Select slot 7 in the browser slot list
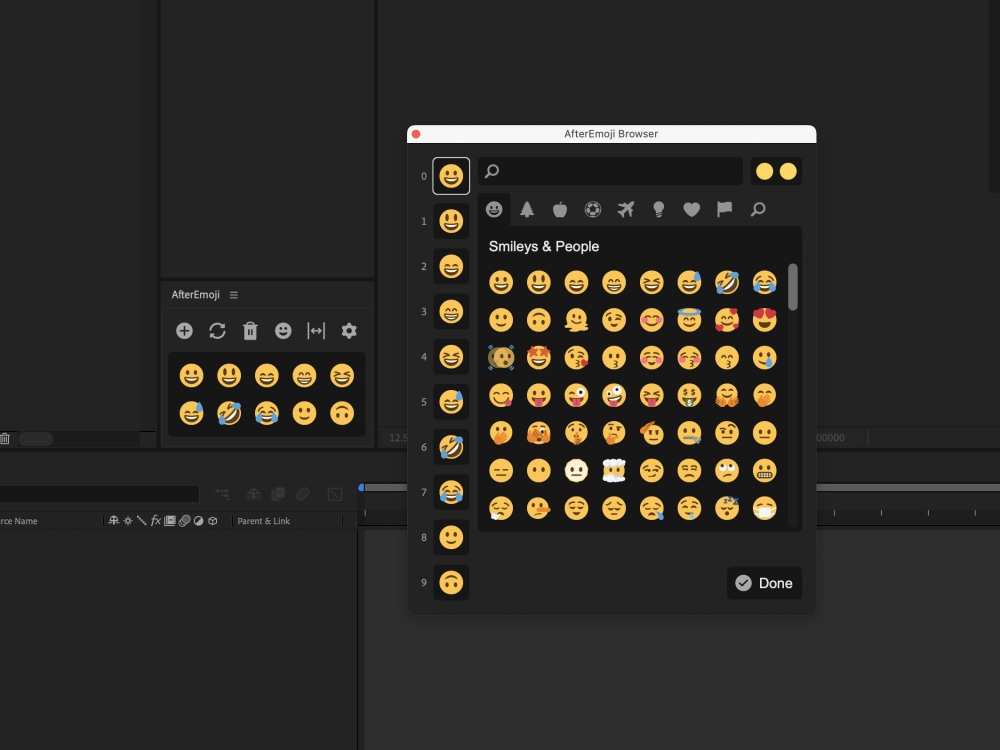Viewport: 1000px width, 750px height. click(451, 492)
